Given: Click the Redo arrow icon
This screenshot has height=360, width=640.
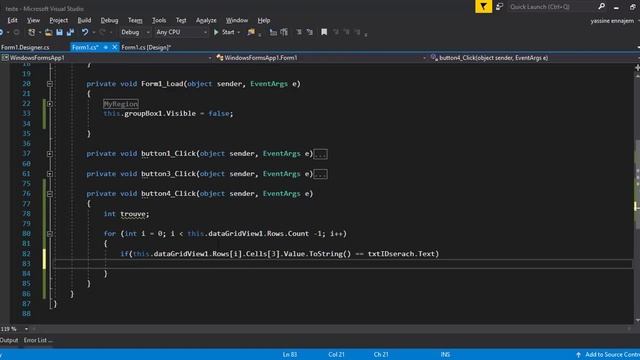Looking at the screenshot, I should point(102,32).
